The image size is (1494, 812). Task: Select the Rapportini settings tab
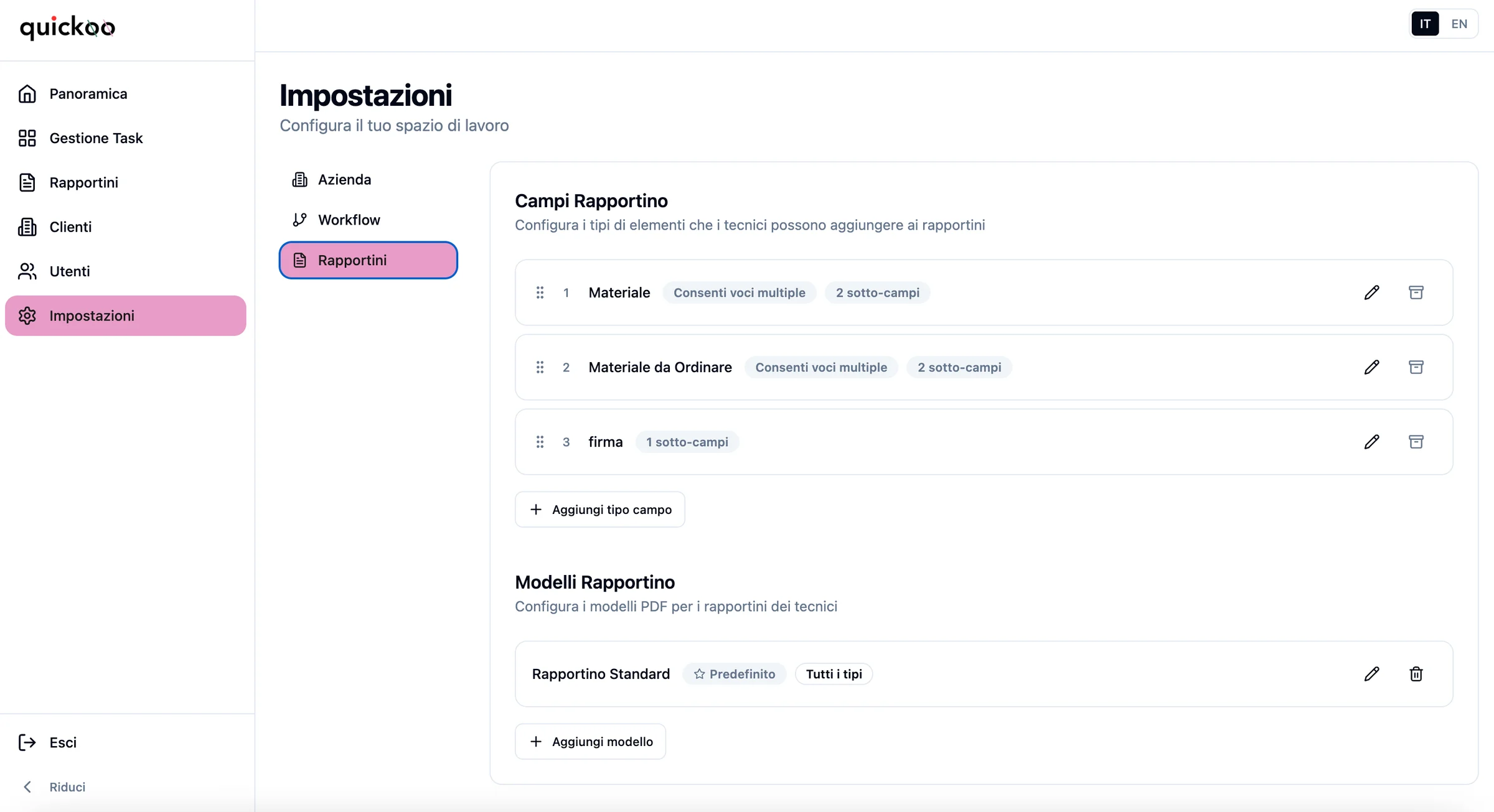coord(369,260)
